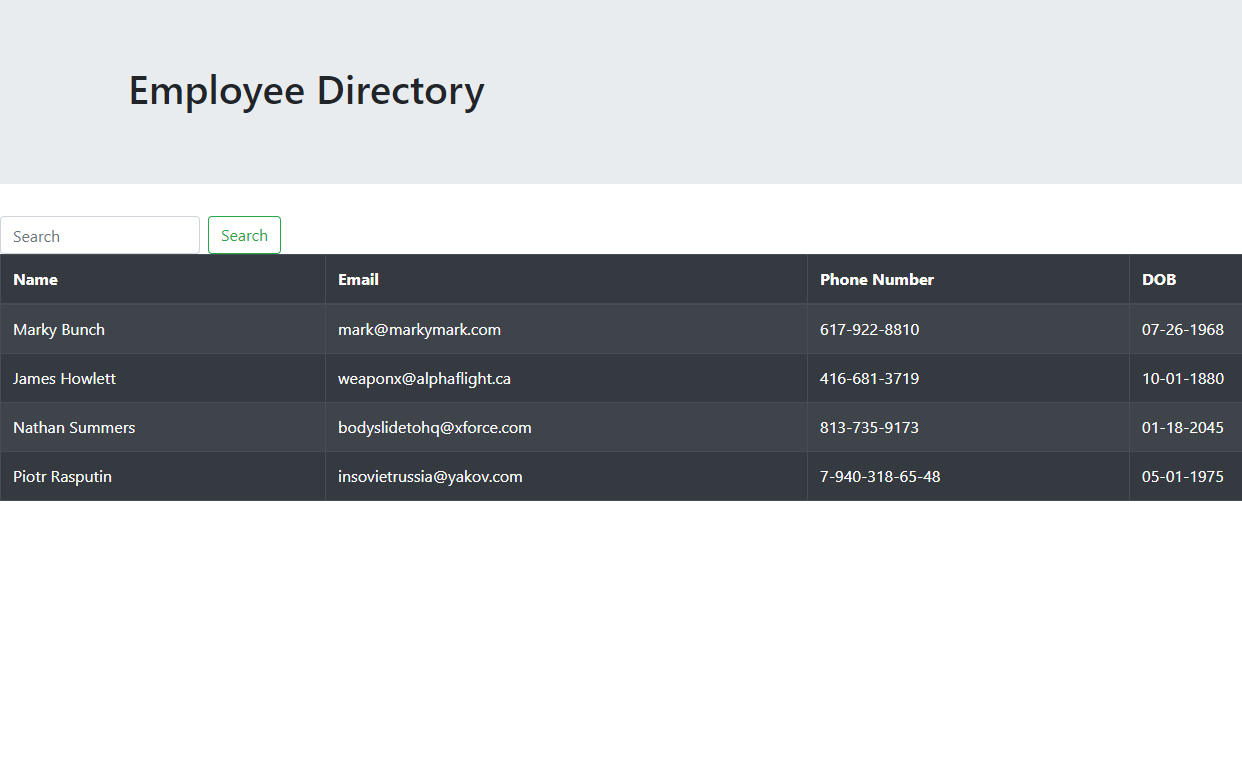Select the Marky Bunch row
The height and width of the screenshot is (767, 1242).
(x=58, y=329)
